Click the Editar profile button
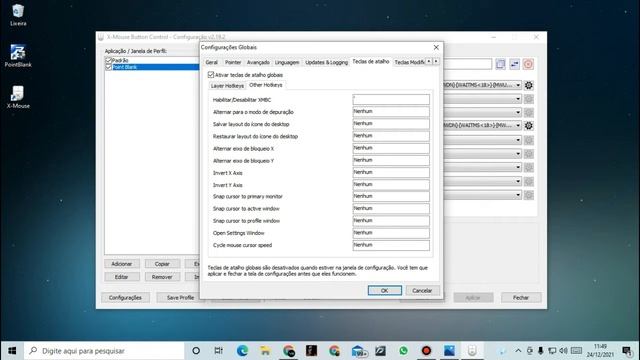 pos(122,277)
